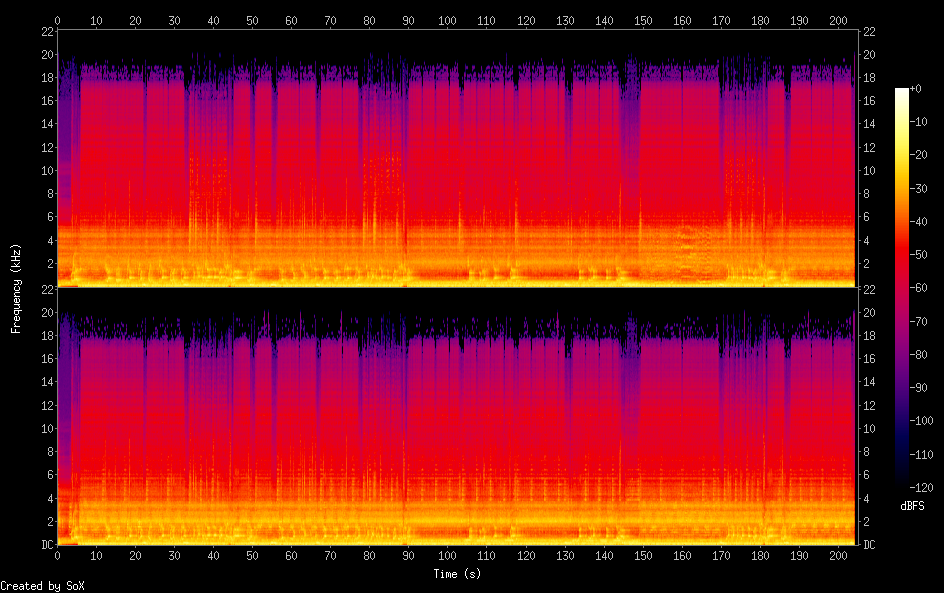This screenshot has height=593, width=944.
Task: Select the "-120" value on the dBFS scale
Action: coord(921,488)
